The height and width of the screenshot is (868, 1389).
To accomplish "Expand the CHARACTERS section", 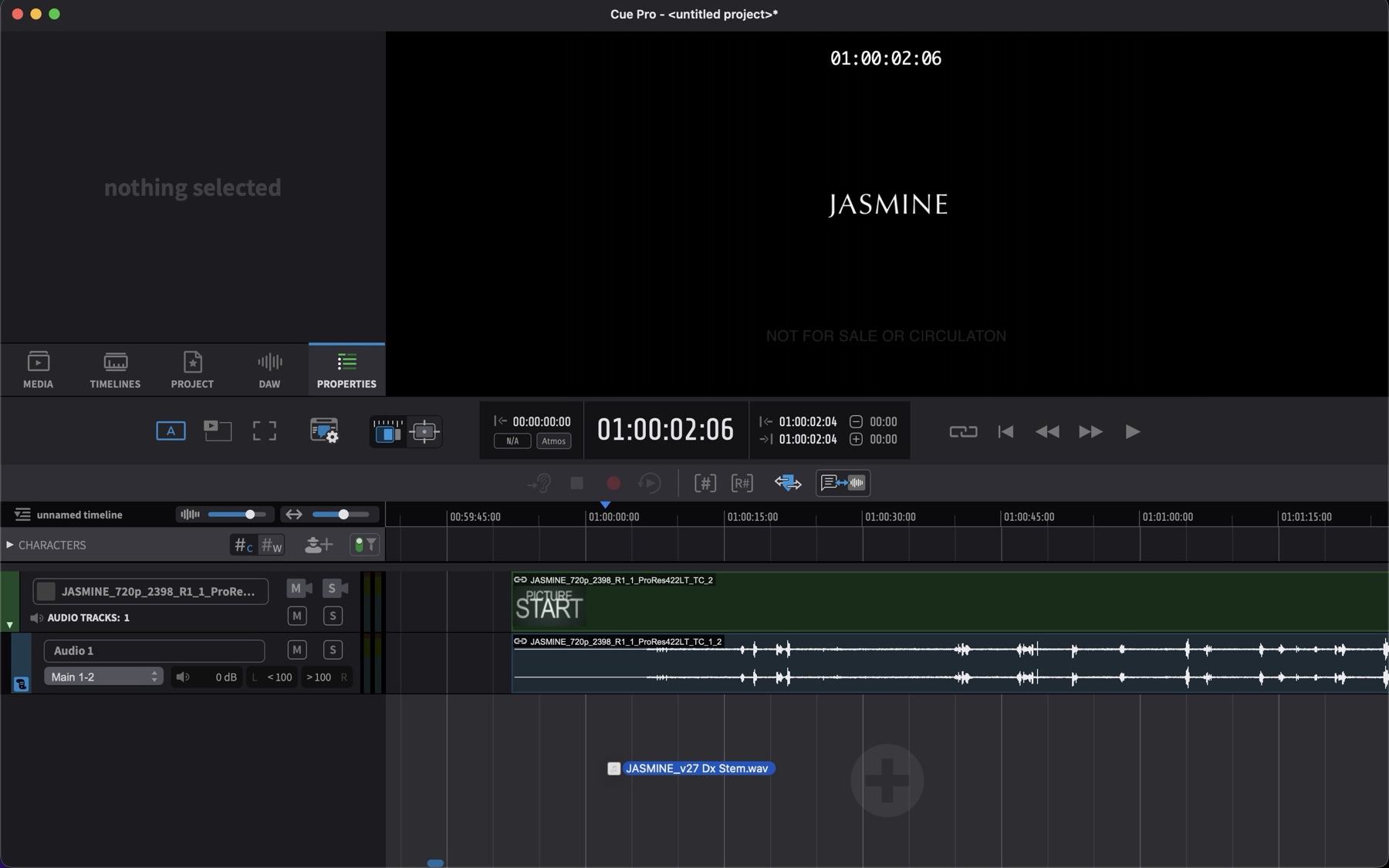I will coord(9,545).
